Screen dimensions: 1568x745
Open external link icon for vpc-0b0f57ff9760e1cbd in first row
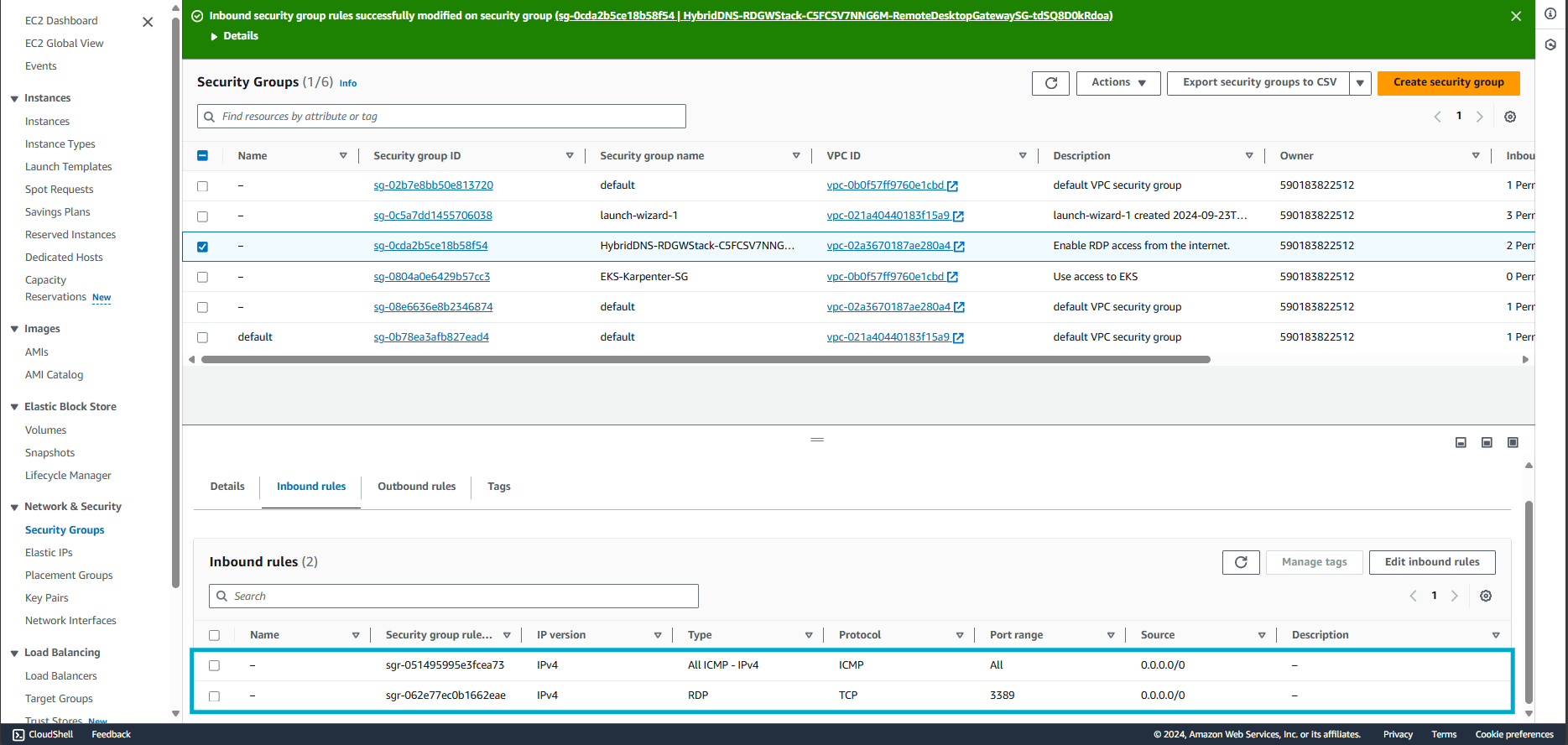point(952,186)
